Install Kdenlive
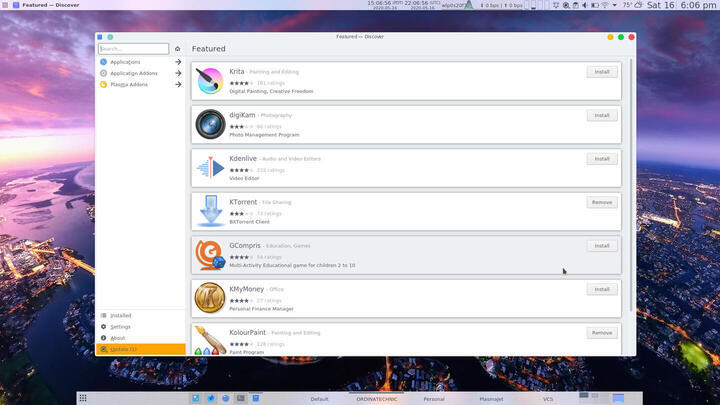The height and width of the screenshot is (405, 720). point(602,159)
